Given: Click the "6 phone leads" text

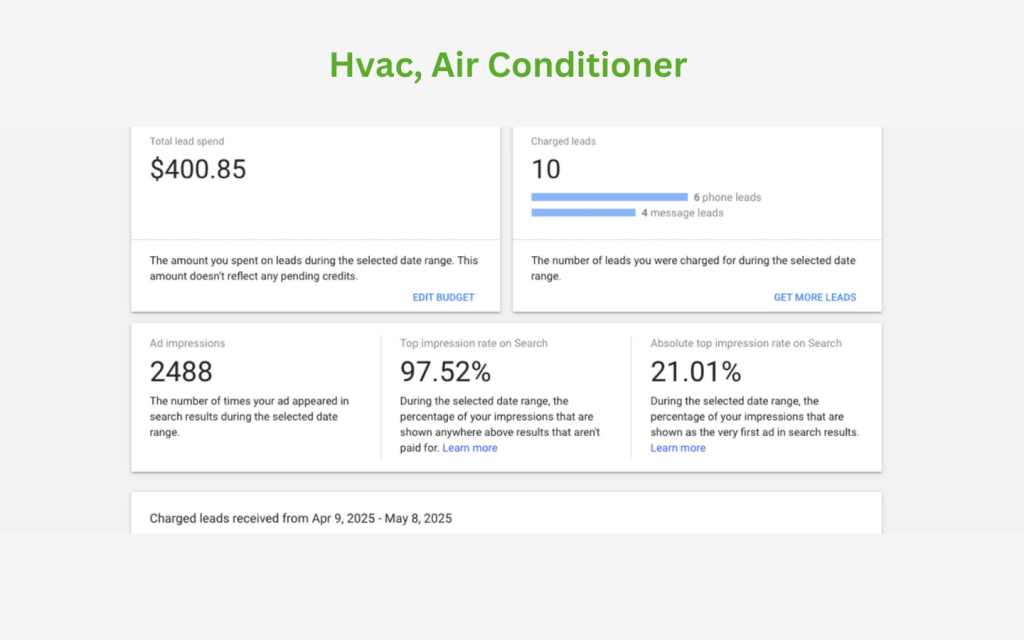Looking at the screenshot, I should [727, 197].
